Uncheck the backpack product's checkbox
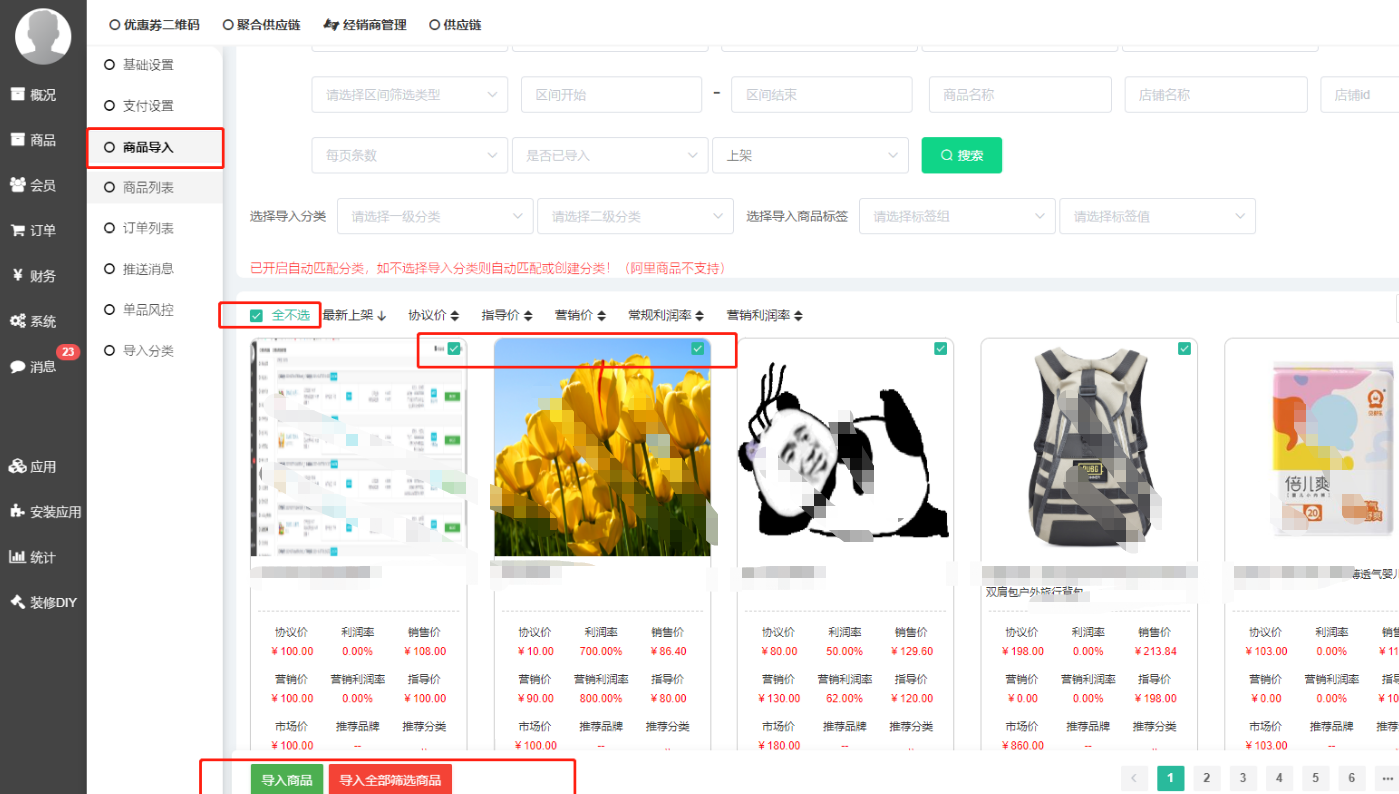This screenshot has height=794, width=1399. [x=1184, y=348]
